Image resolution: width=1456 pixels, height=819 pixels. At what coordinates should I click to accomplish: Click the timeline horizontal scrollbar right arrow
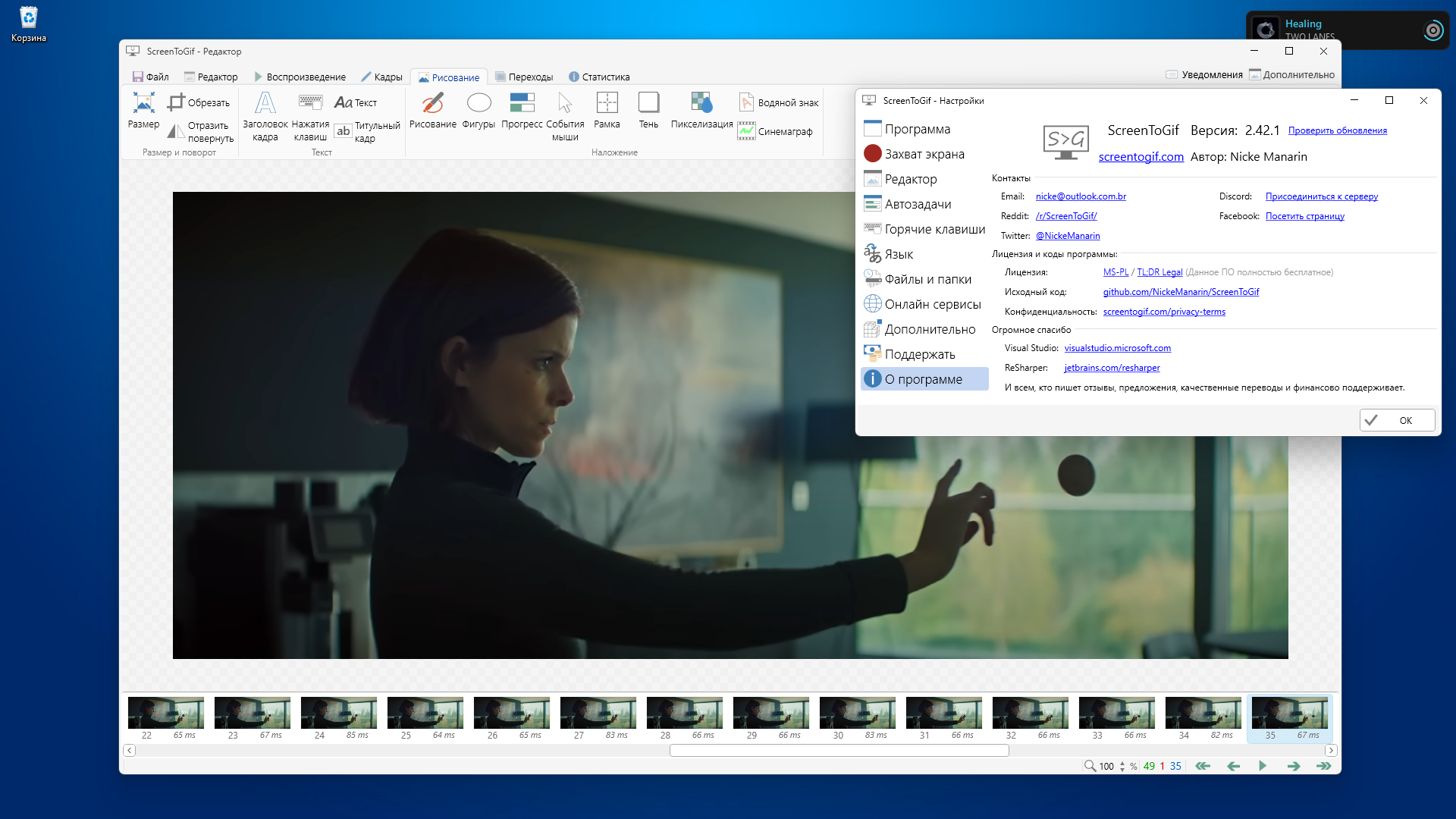coord(1331,750)
